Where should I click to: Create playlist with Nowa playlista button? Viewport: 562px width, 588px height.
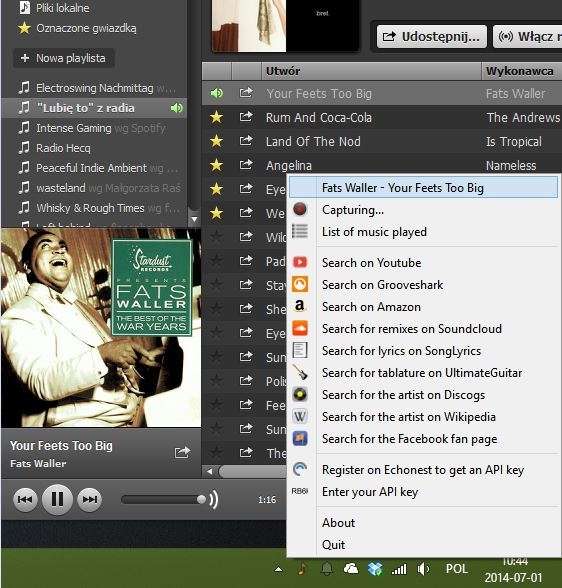[x=64, y=58]
